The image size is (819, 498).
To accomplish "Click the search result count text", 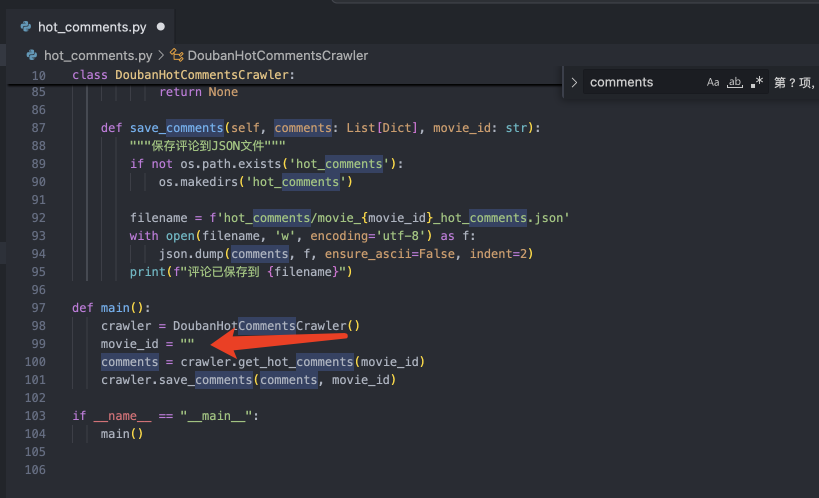I will tap(793, 82).
